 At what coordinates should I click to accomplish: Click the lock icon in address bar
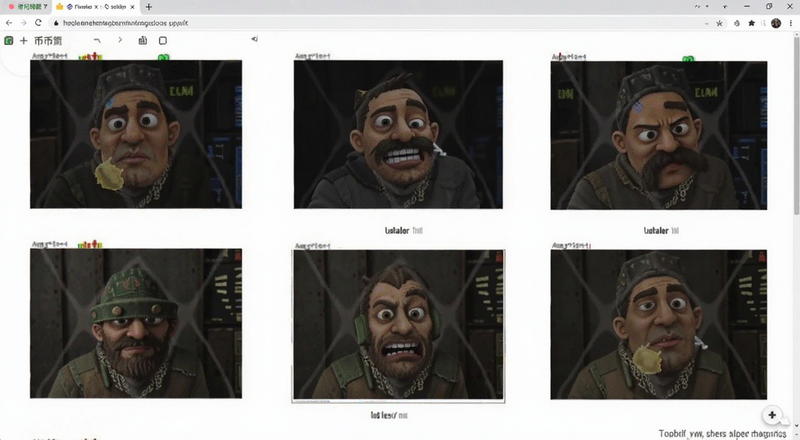(56, 23)
